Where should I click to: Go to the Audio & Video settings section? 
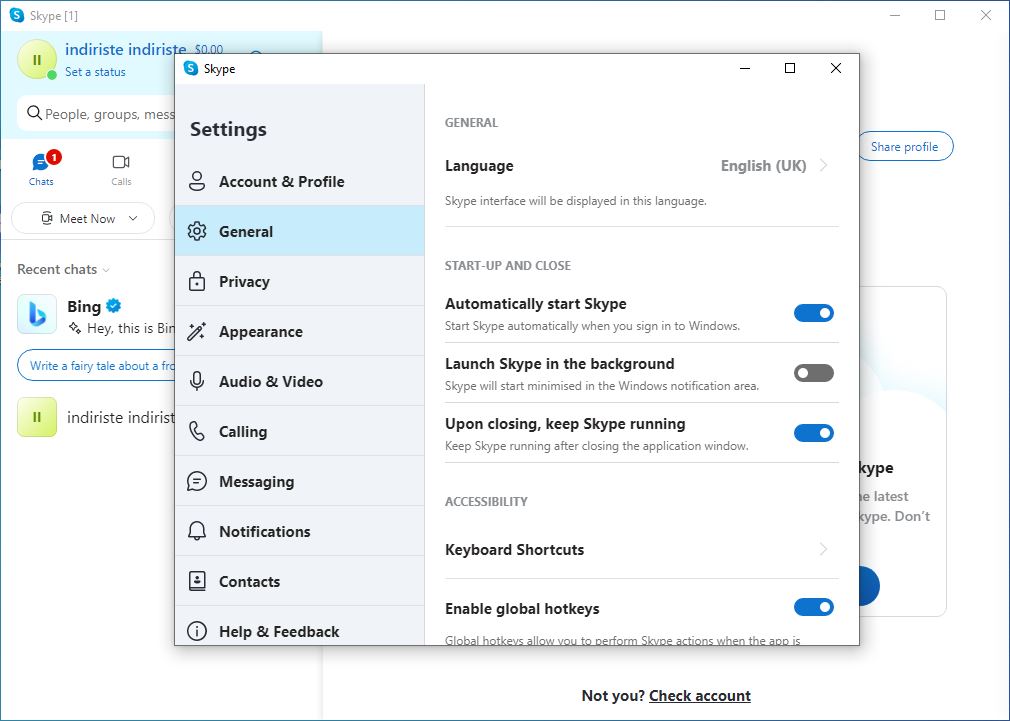(300, 381)
